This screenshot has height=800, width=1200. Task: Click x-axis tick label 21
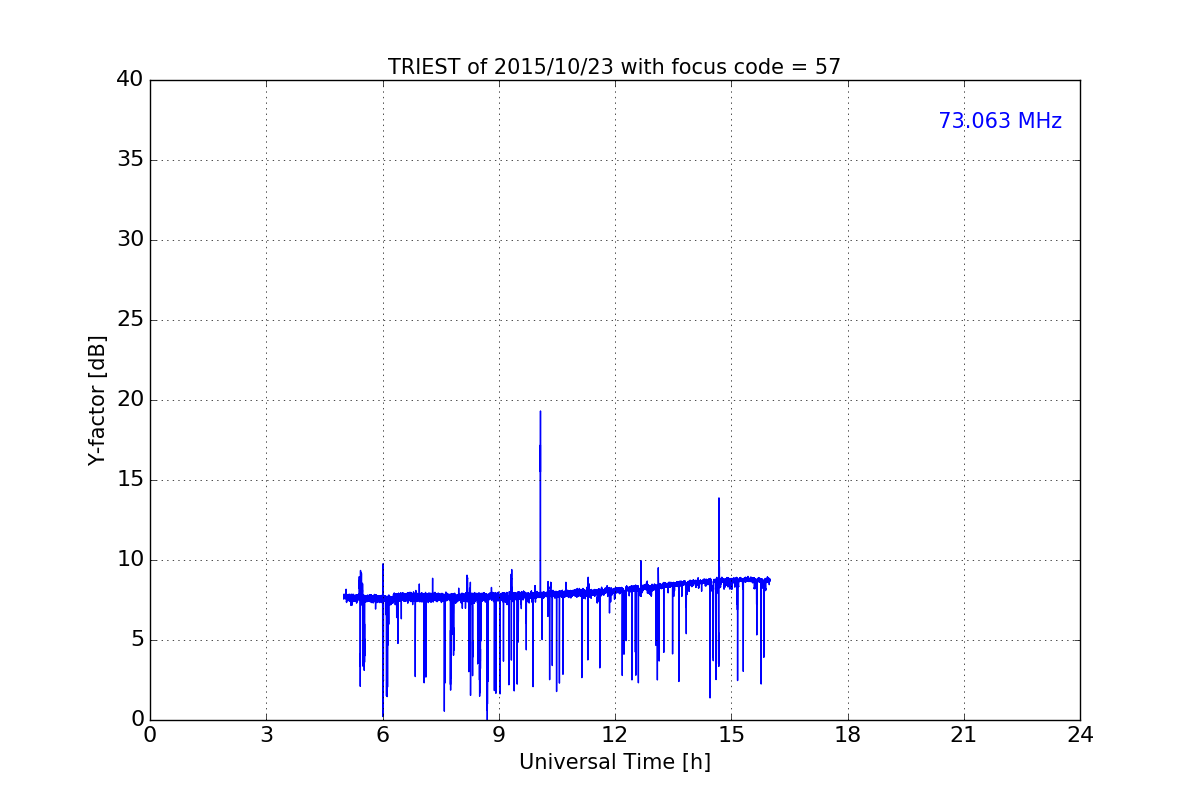point(964,735)
